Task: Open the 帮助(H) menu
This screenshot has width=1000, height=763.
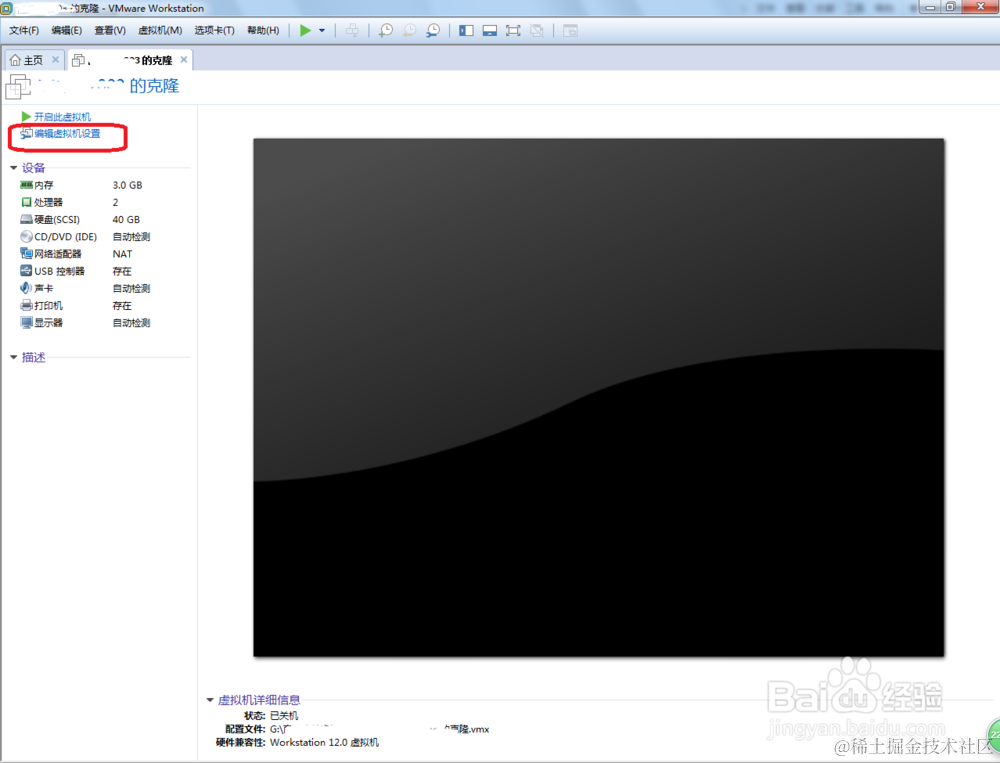Action: 263,30
